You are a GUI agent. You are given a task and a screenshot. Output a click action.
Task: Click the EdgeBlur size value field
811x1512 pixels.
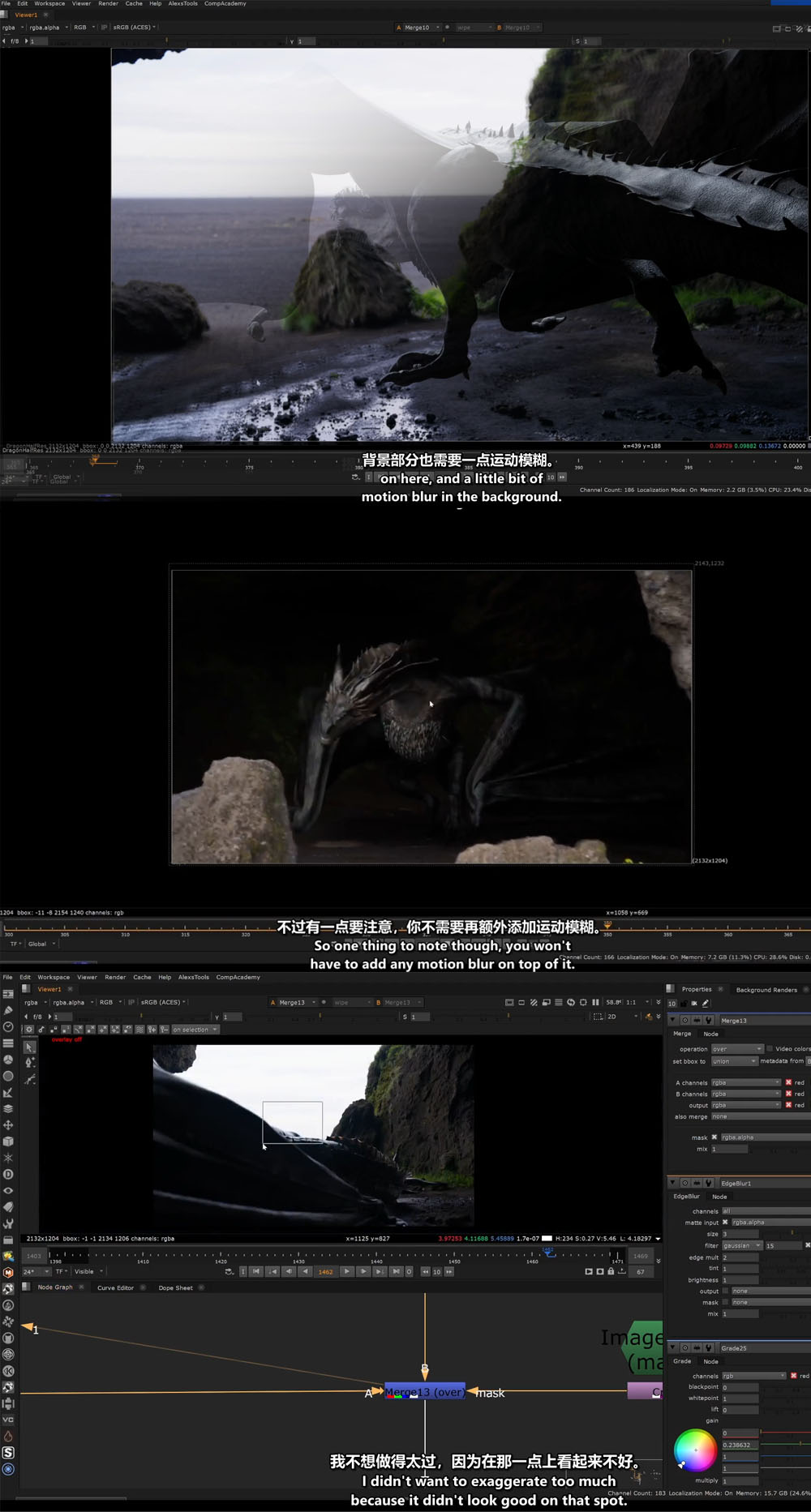740,1234
